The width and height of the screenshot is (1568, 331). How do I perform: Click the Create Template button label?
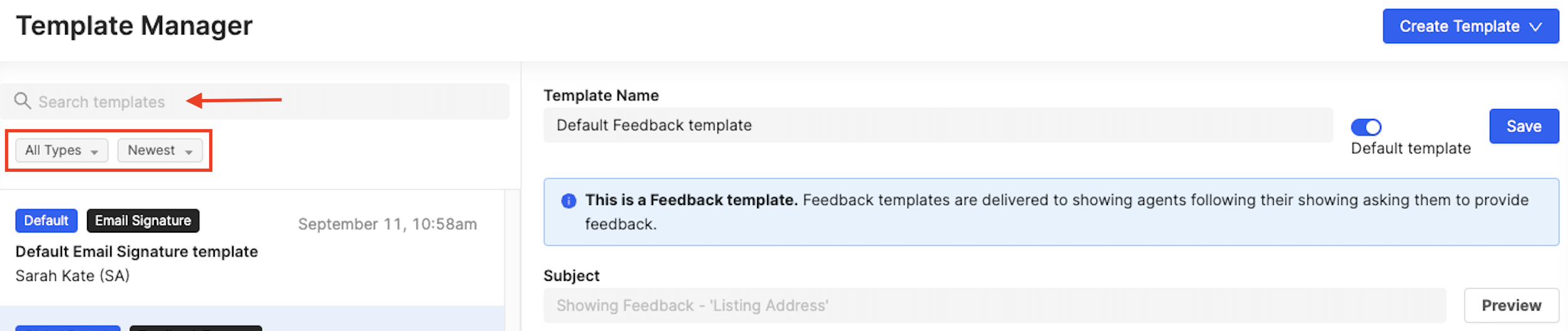tap(1459, 26)
